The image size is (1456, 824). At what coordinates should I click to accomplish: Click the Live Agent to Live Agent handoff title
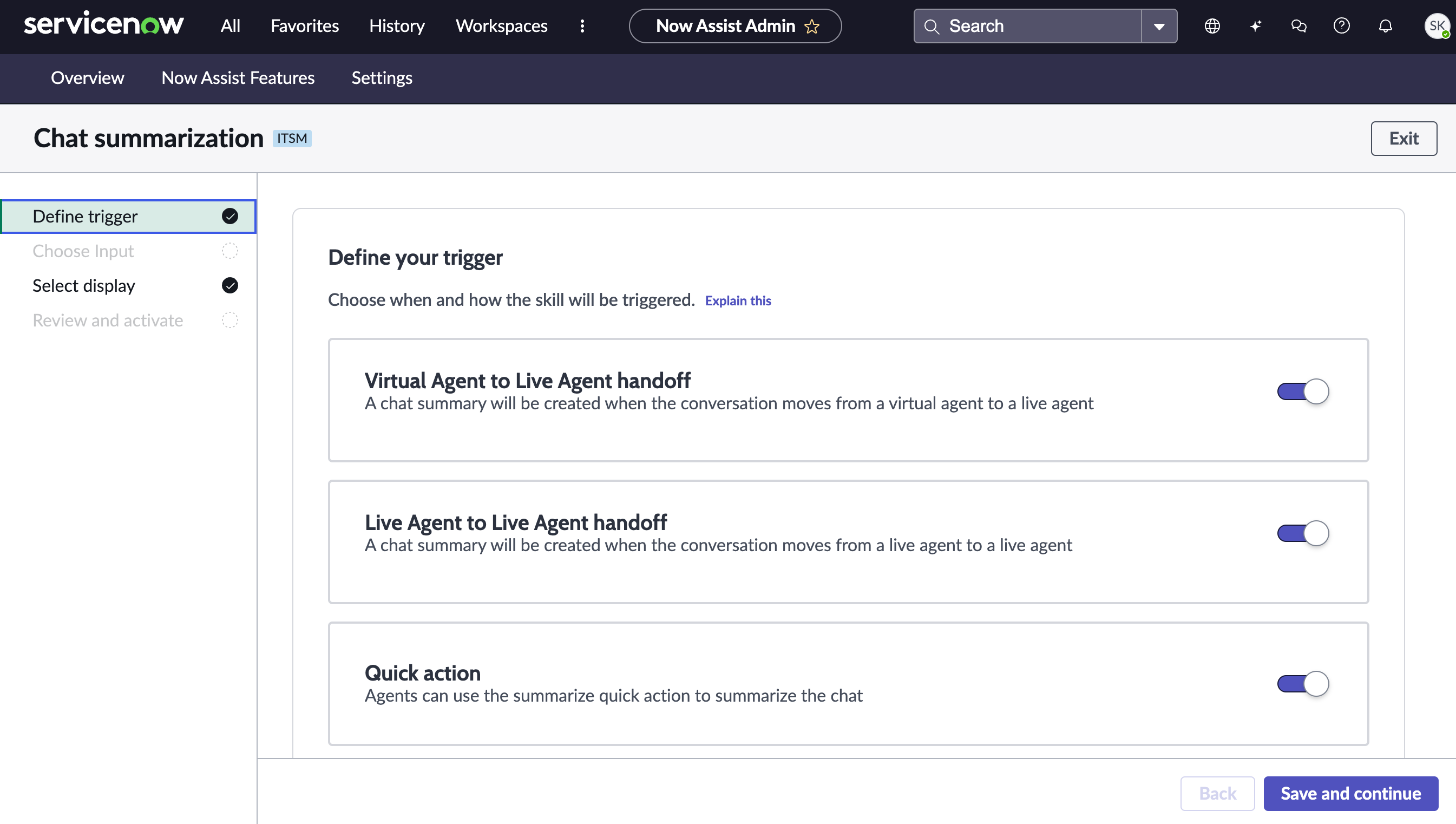(515, 523)
